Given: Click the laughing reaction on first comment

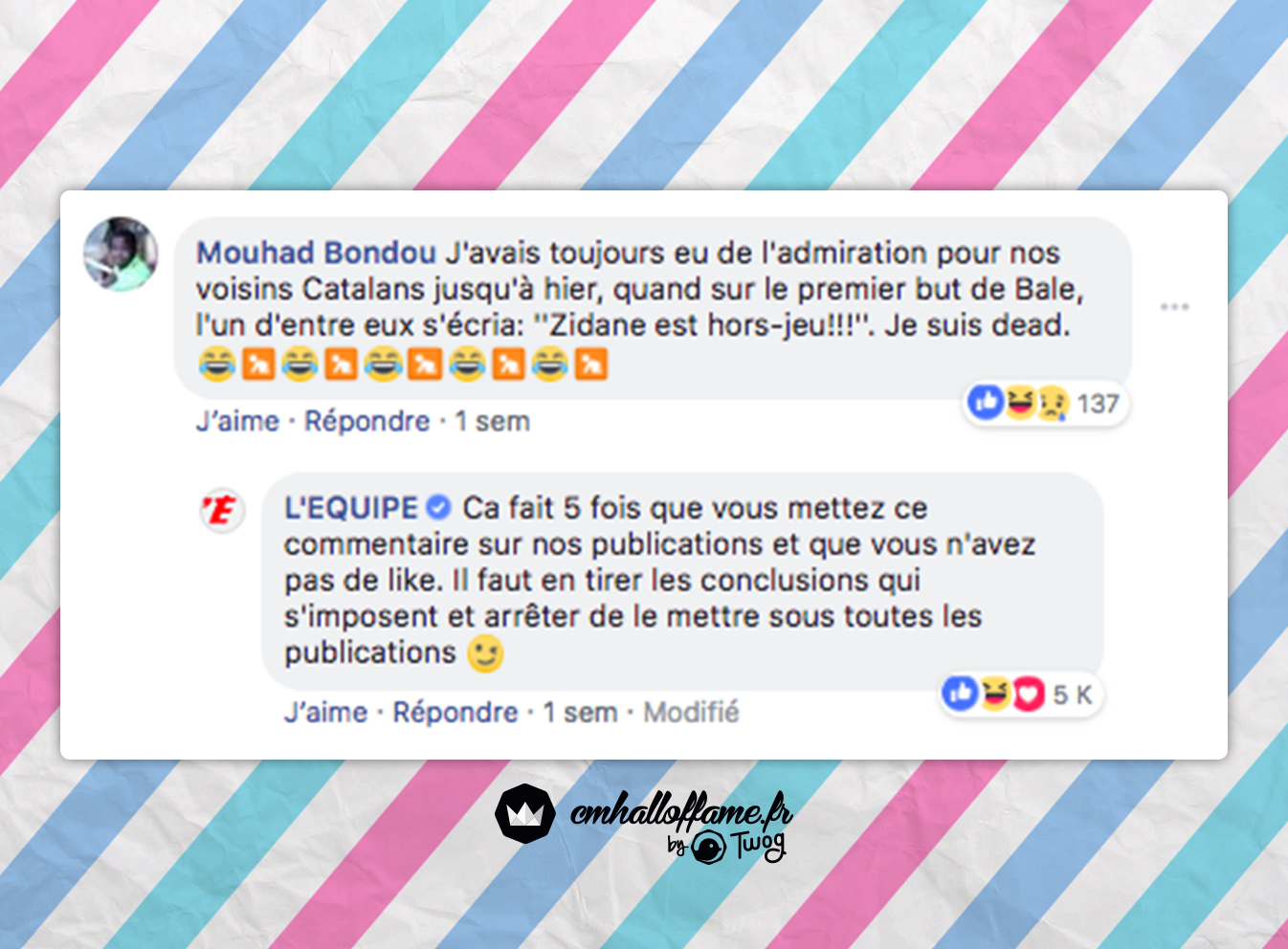Looking at the screenshot, I should pos(1018,403).
